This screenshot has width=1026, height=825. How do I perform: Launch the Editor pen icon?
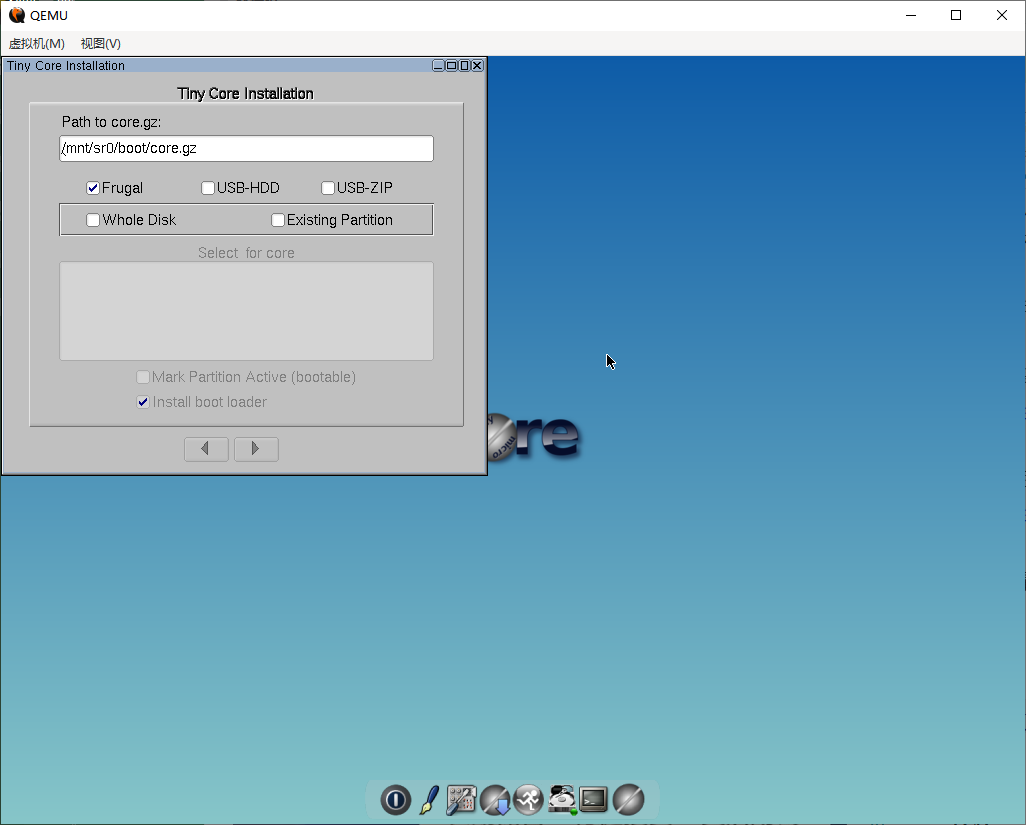coord(429,799)
